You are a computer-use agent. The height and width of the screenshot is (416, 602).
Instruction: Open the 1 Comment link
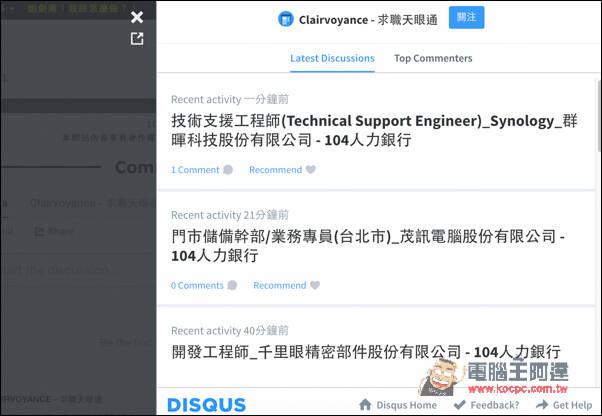[195, 170]
